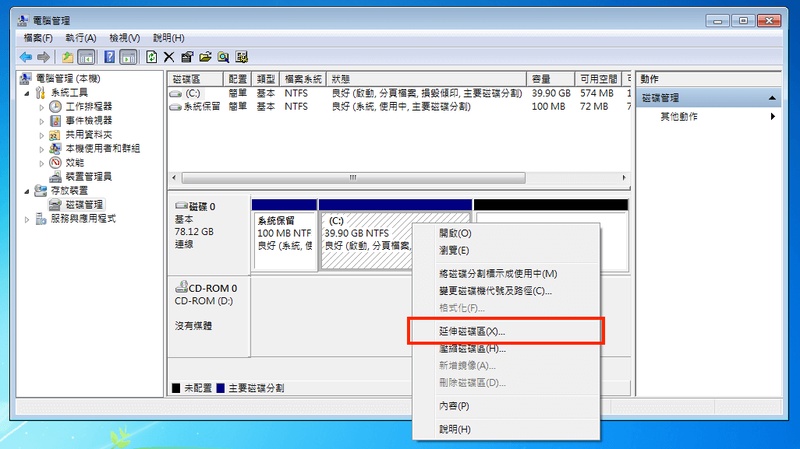Image resolution: width=800 pixels, height=449 pixels.
Task: Sort by the 檔案系統 column header
Action: pyautogui.click(x=303, y=79)
